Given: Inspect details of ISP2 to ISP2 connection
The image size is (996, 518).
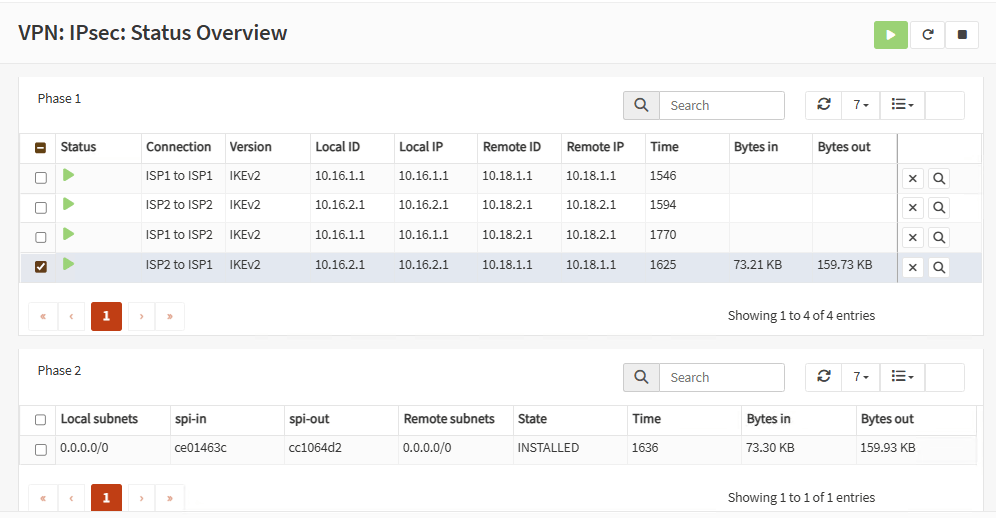Looking at the screenshot, I should pos(939,208).
